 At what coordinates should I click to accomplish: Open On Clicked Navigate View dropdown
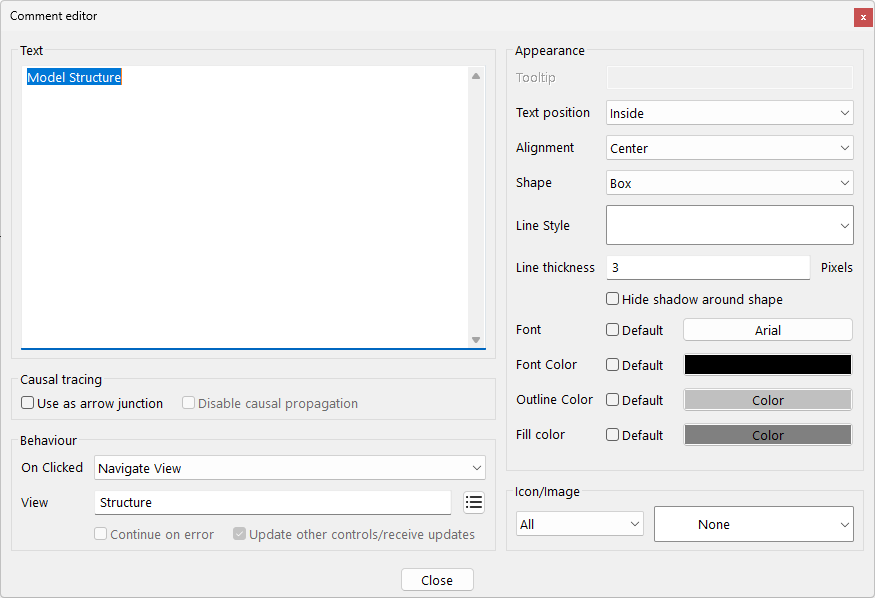289,468
